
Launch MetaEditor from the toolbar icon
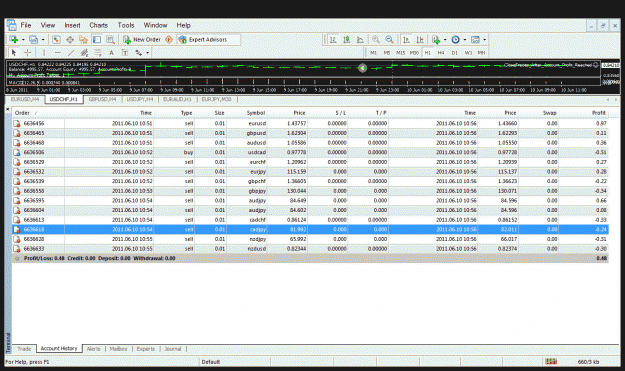click(169, 39)
